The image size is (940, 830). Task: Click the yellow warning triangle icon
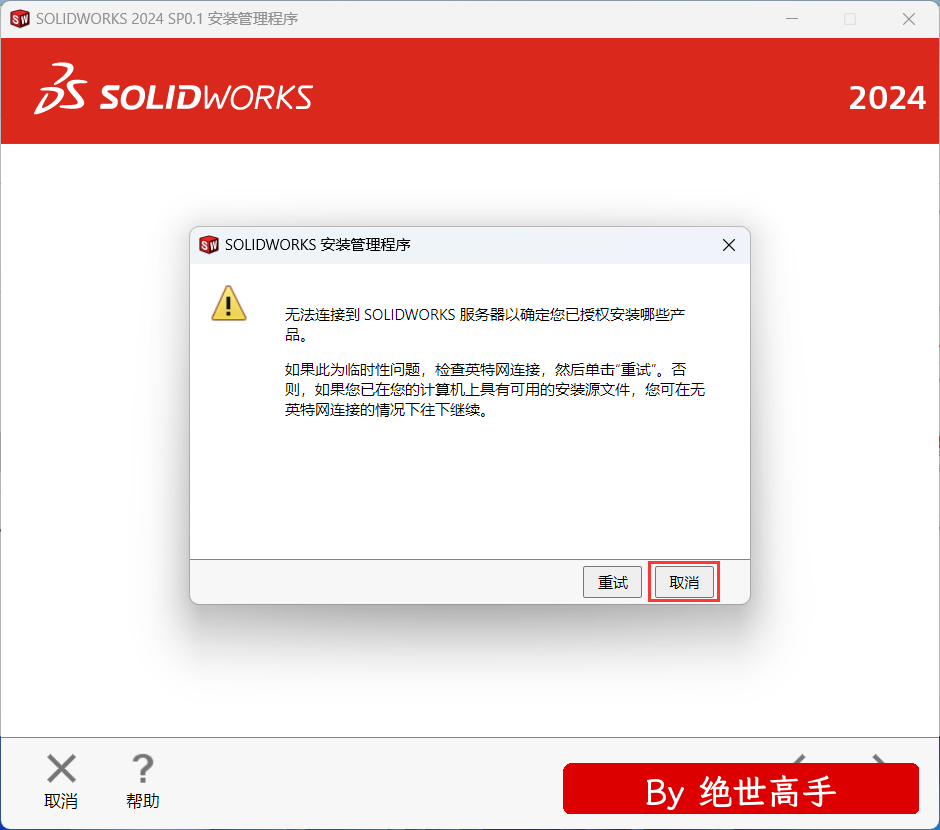point(228,303)
